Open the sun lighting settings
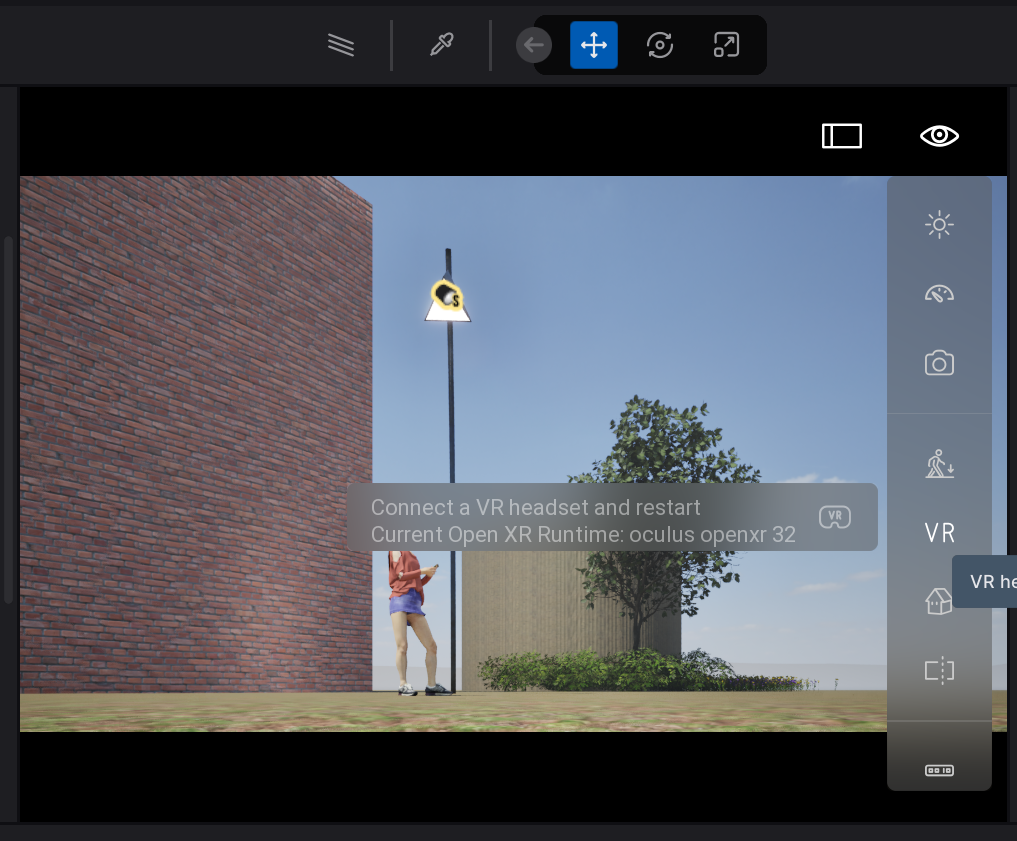This screenshot has width=1017, height=841. click(x=939, y=225)
